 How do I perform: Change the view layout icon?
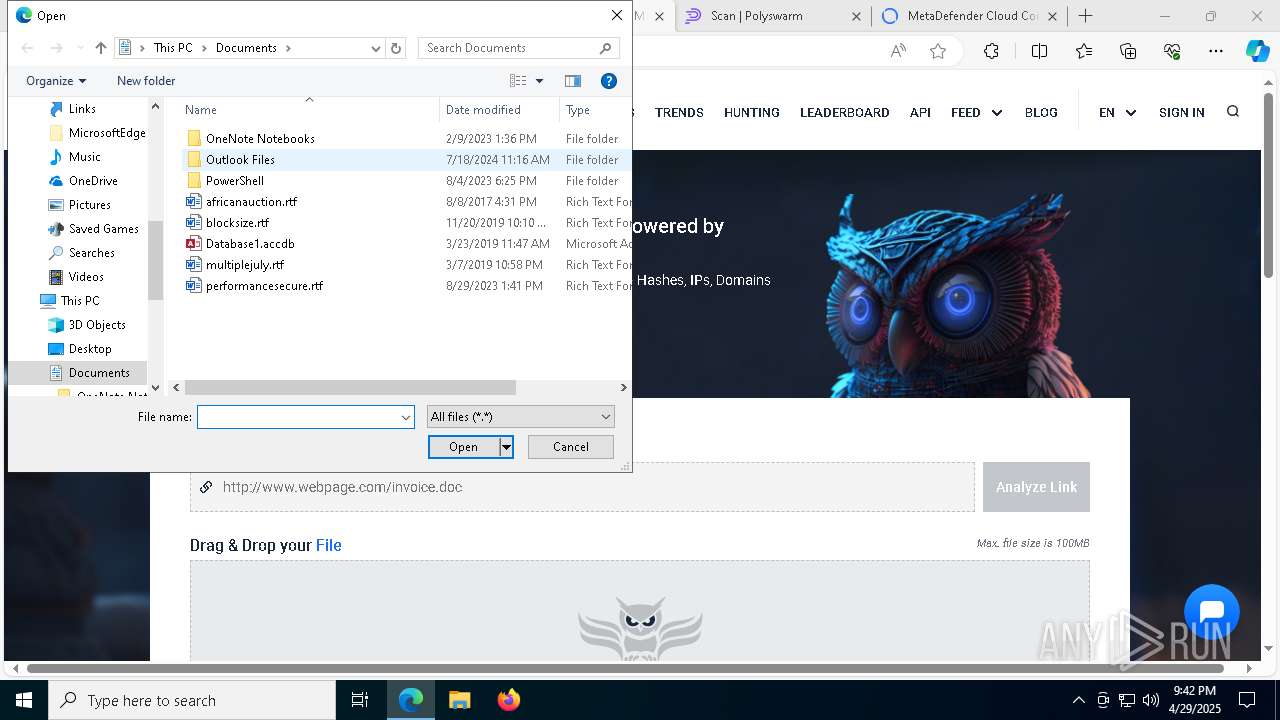(518, 81)
